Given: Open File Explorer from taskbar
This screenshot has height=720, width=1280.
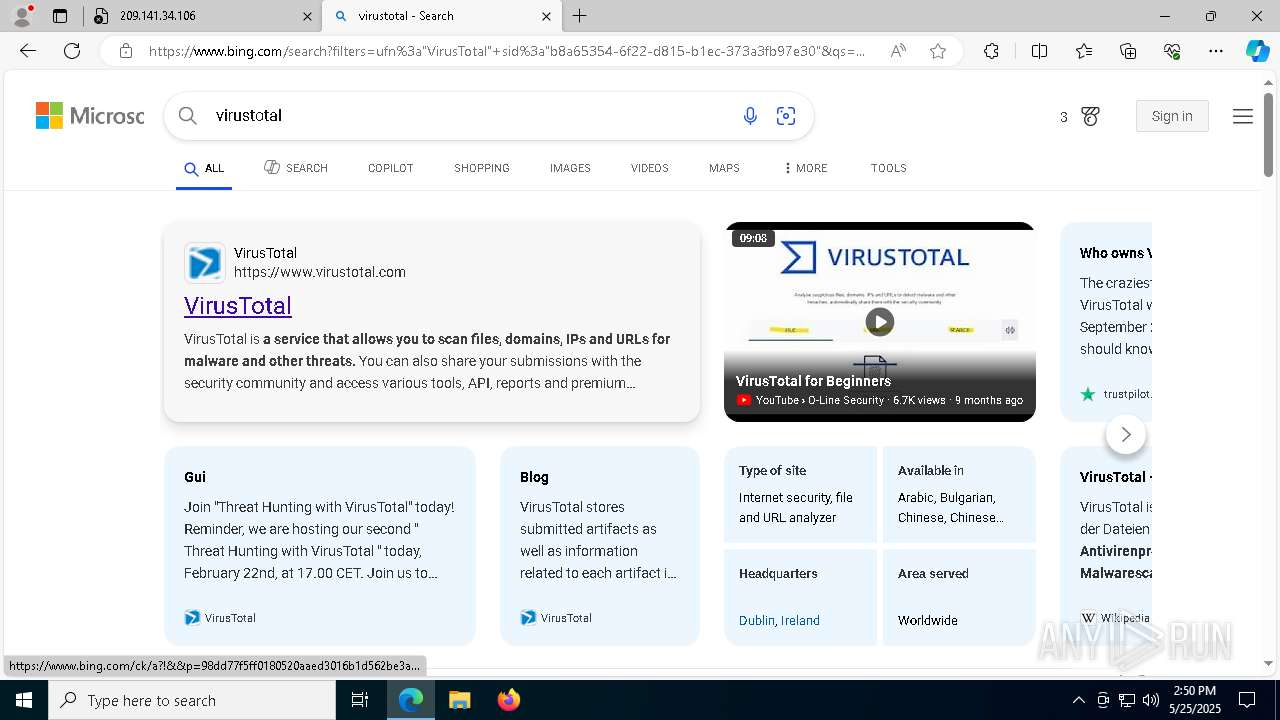Looking at the screenshot, I should coord(459,700).
